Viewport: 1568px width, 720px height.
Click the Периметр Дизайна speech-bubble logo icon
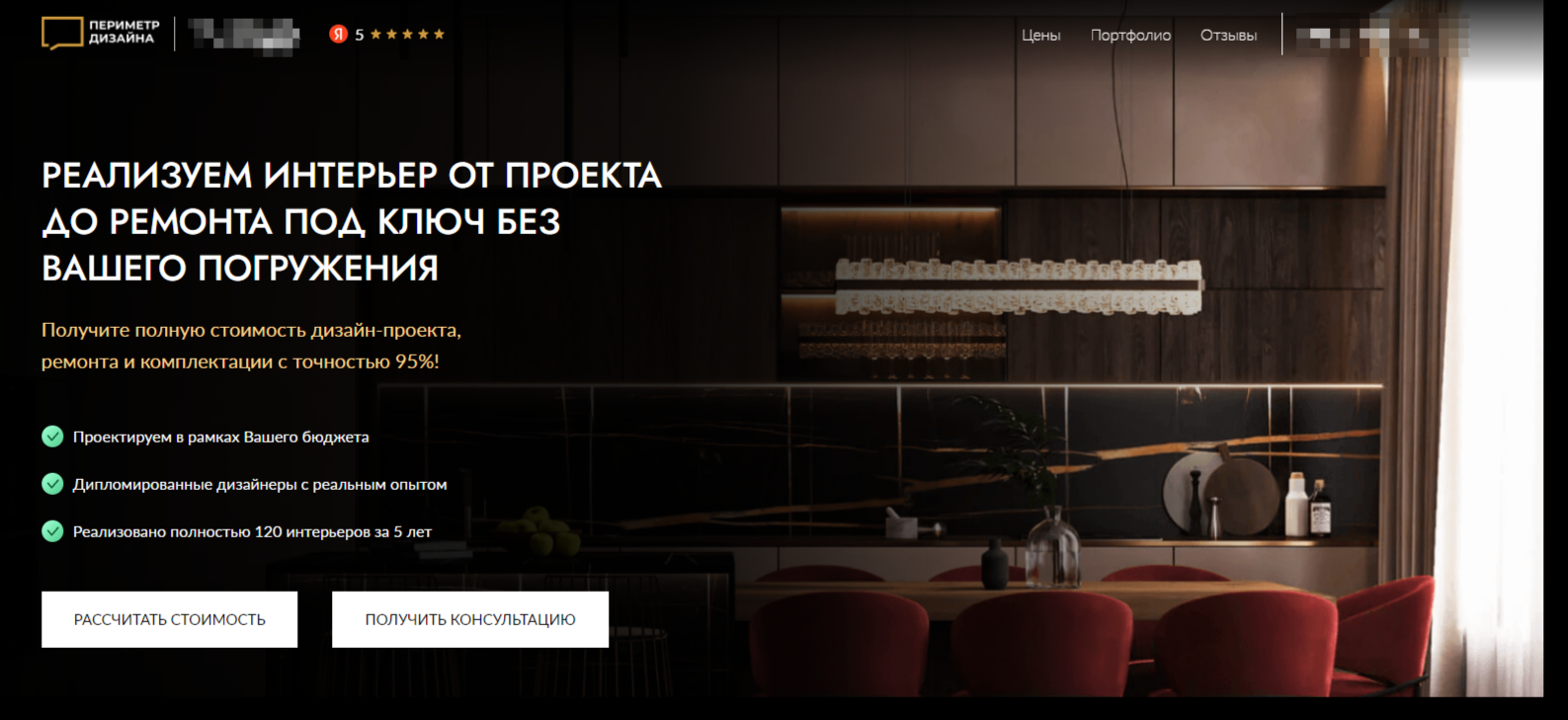[x=61, y=34]
